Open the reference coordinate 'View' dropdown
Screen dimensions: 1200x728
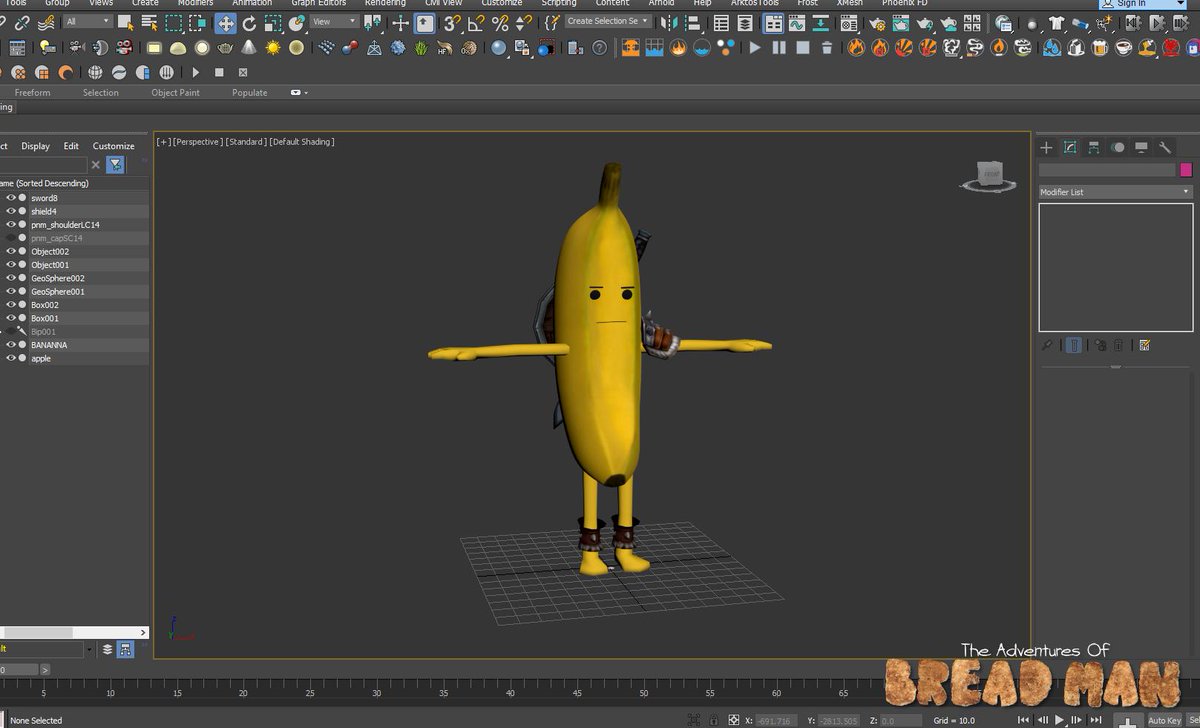[x=334, y=21]
